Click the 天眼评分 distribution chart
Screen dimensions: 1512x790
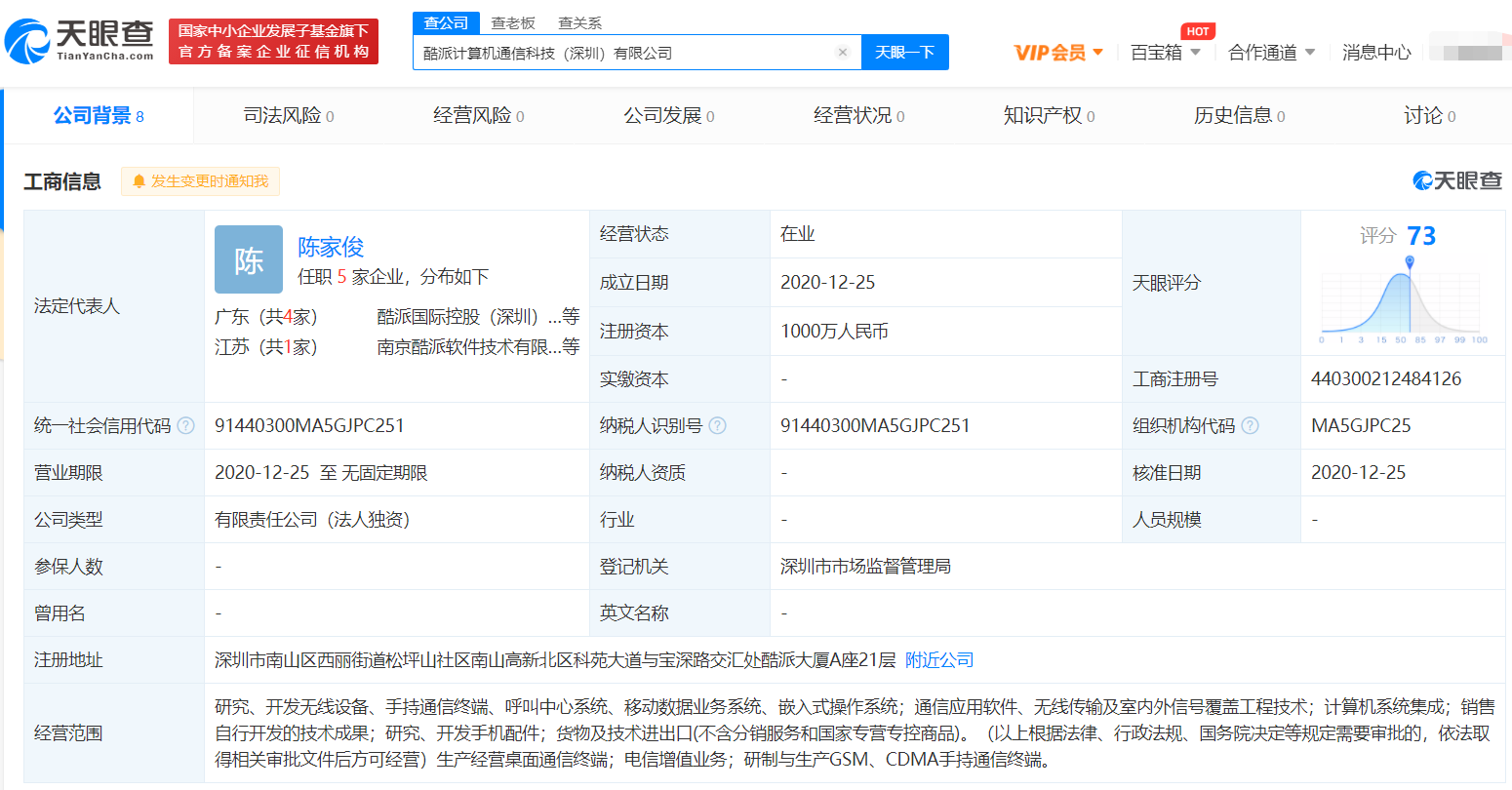[1404, 300]
